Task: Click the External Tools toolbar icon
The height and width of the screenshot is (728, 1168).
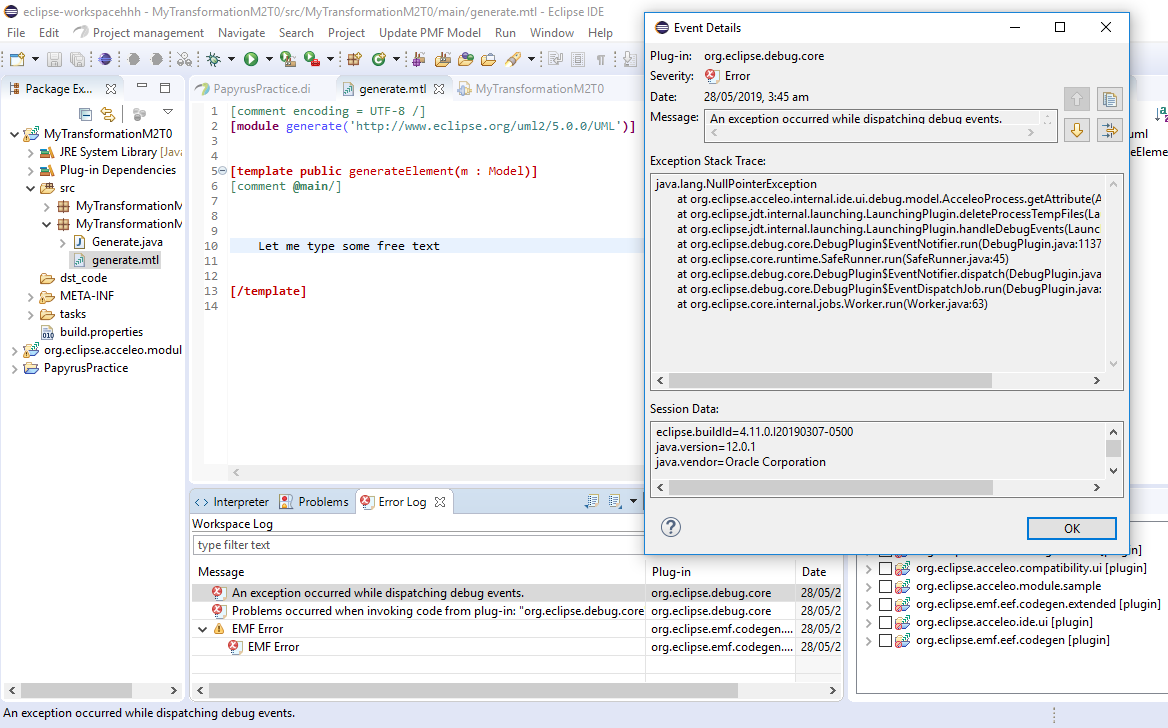Action: 312,59
